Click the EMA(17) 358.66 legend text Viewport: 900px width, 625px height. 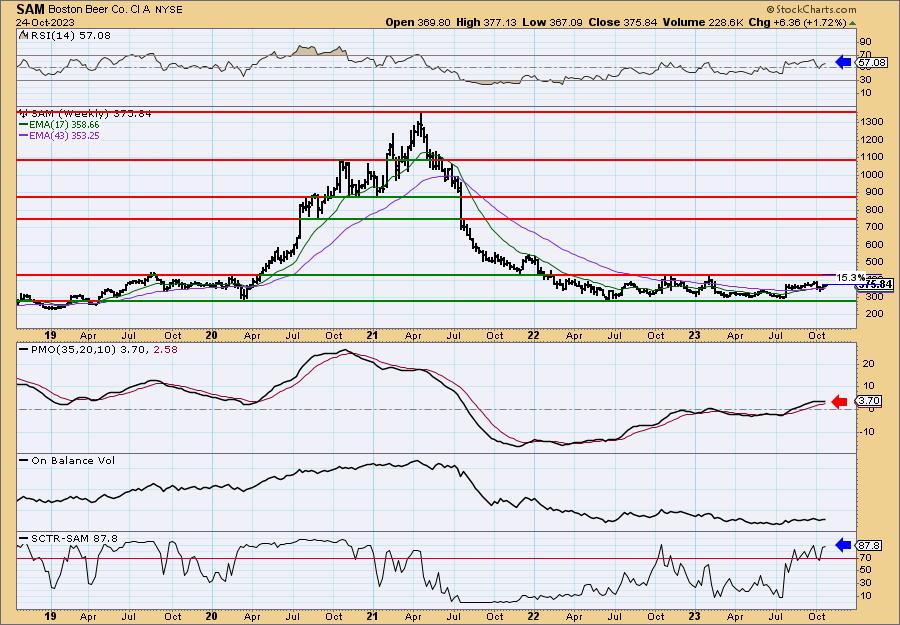(x=64, y=125)
